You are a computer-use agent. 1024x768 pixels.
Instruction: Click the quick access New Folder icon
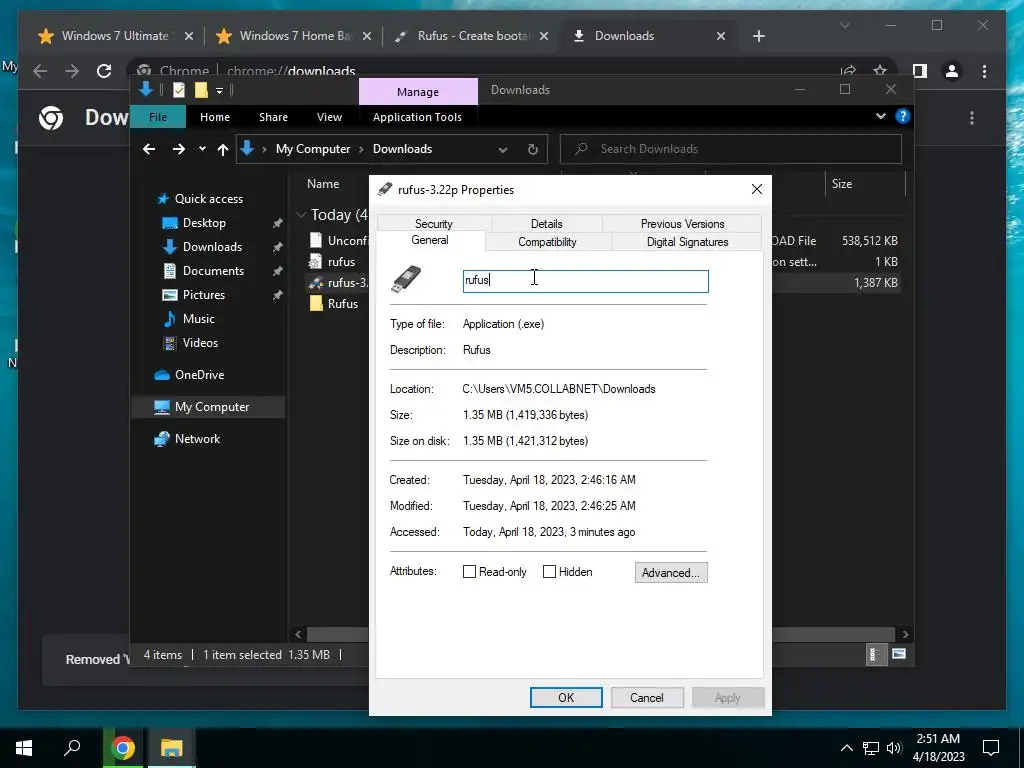click(201, 90)
